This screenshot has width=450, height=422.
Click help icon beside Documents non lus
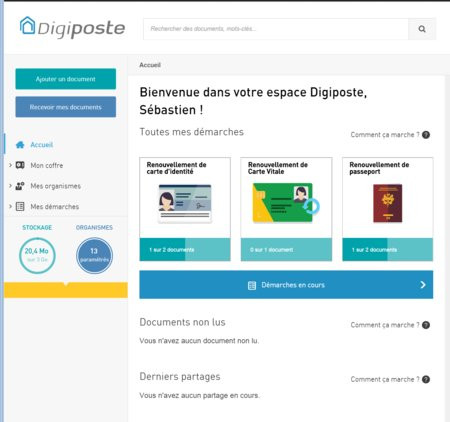coord(426,325)
